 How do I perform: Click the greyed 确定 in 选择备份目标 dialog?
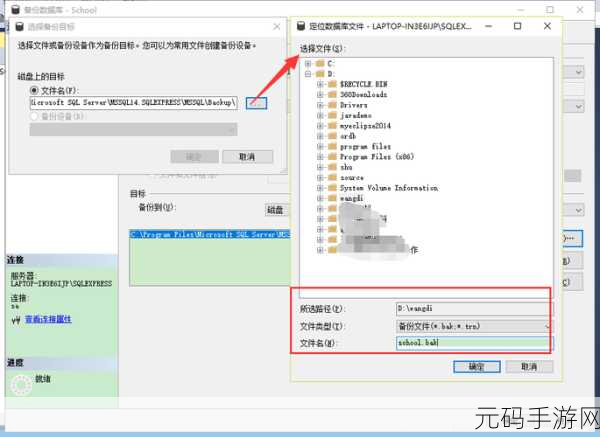point(194,157)
